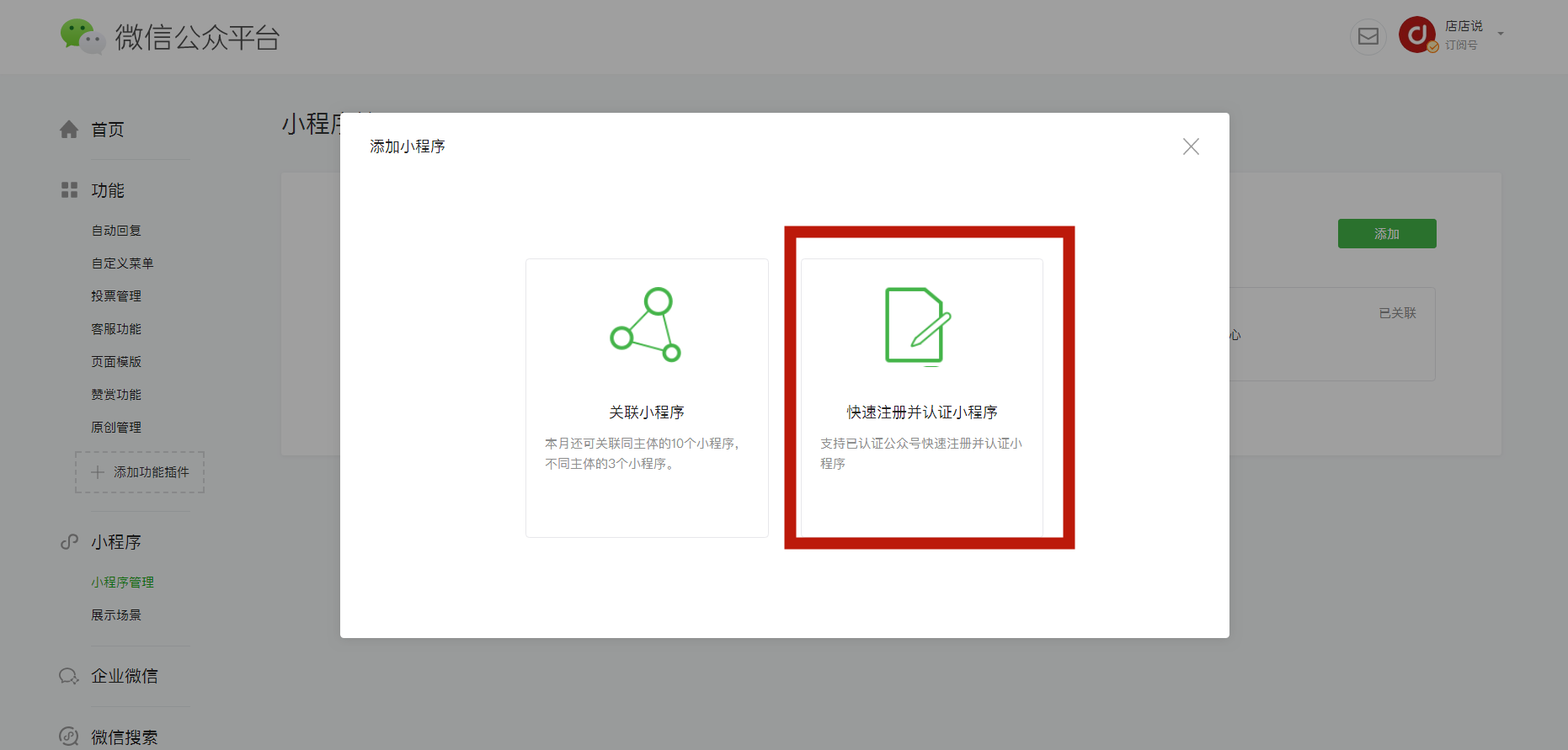Select the 快速注册并认证小程序 option title
This screenshot has width=1568, height=750.
(x=921, y=412)
